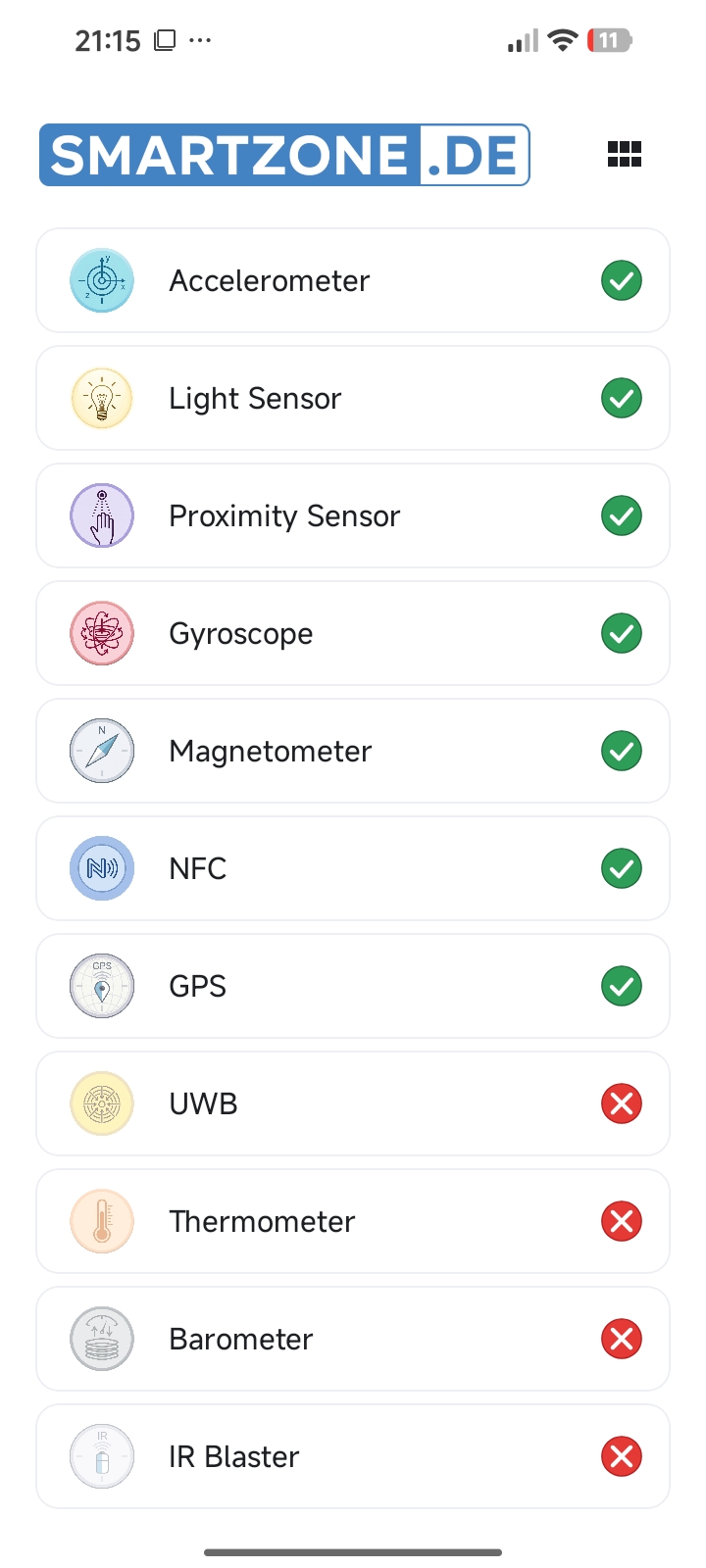The height and width of the screenshot is (1568, 706).
Task: Tap red cross beside IR Blaster
Action: pyautogui.click(x=622, y=1456)
